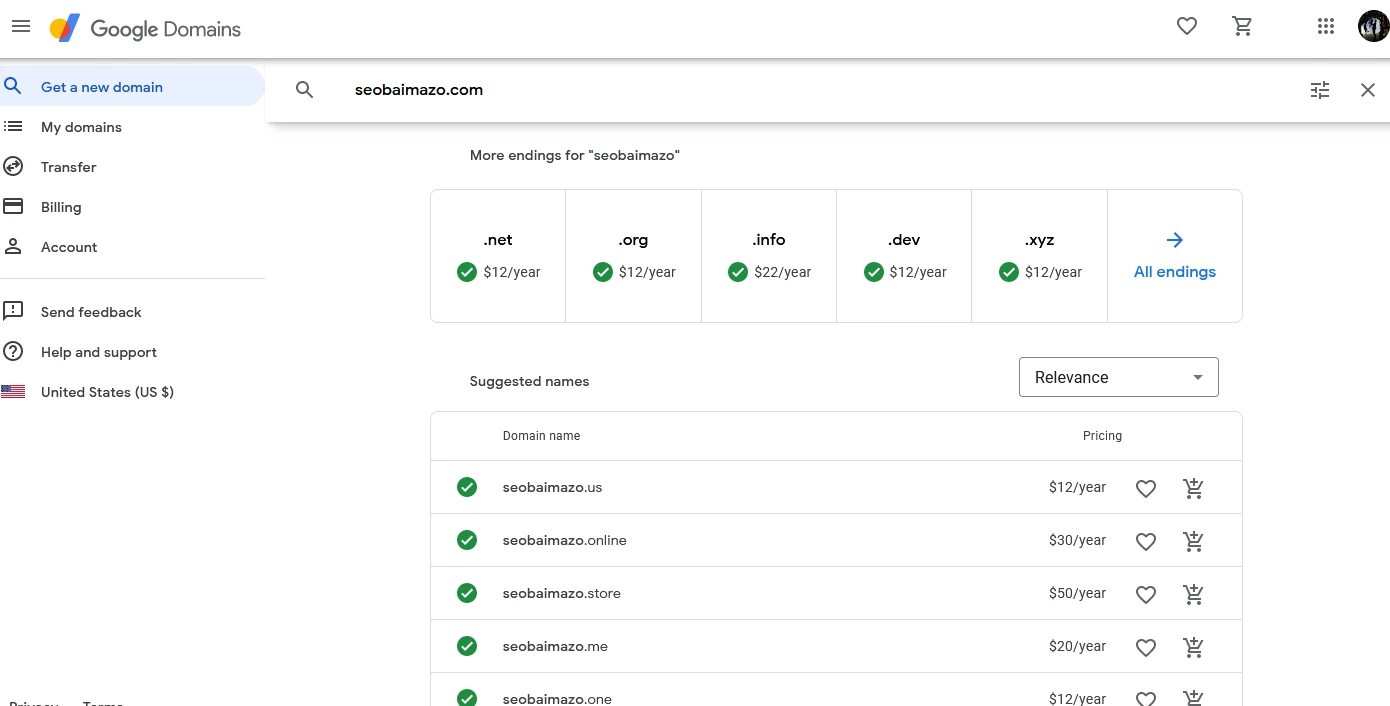The width and height of the screenshot is (1390, 706).
Task: Click seobaimazo.store domain name
Action: 562,594
